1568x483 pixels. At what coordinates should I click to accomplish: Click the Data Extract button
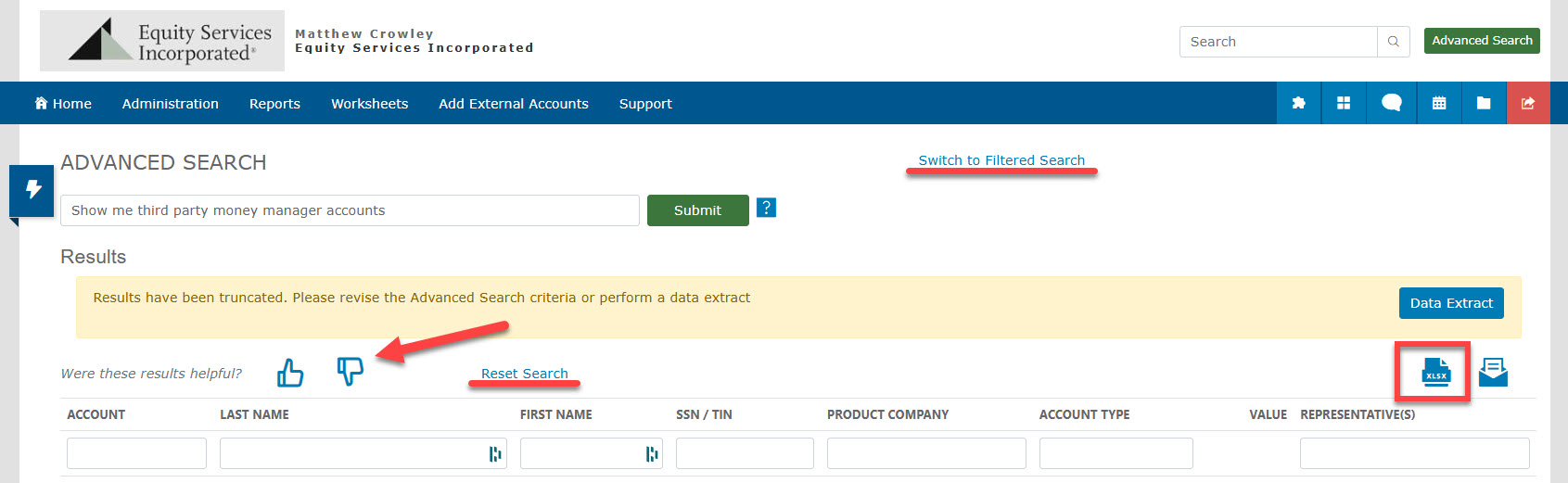point(1451,303)
